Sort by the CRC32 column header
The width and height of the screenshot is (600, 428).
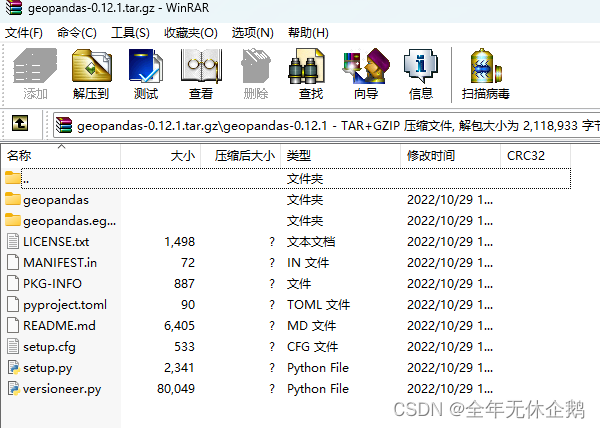535,156
